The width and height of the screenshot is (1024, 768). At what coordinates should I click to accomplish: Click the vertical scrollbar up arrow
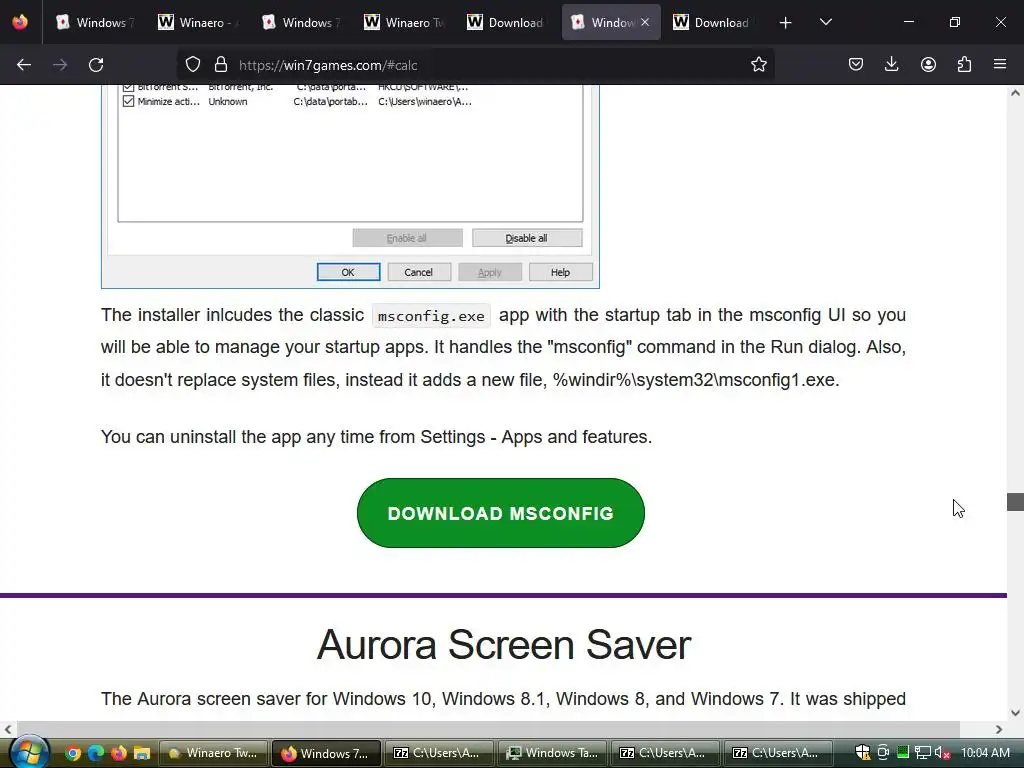pyautogui.click(x=1015, y=93)
